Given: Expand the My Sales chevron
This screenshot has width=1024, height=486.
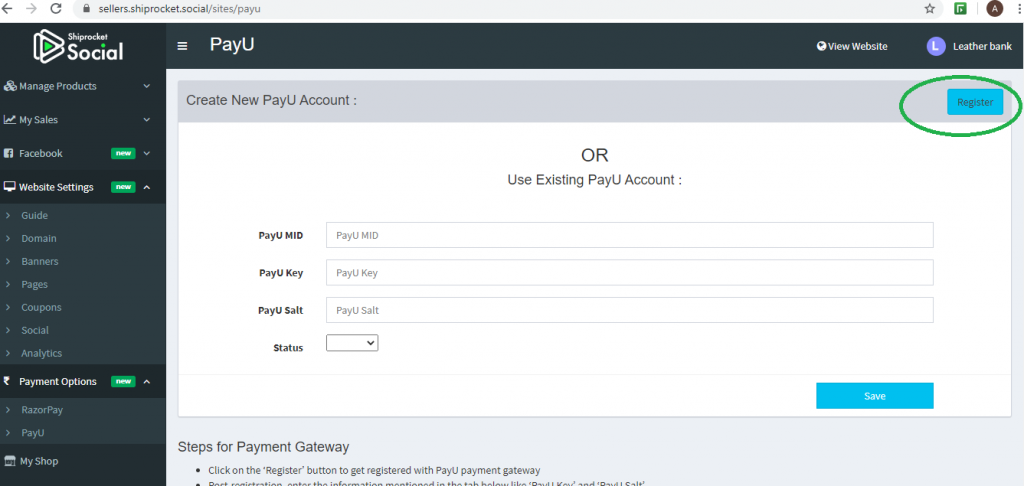Looking at the screenshot, I should point(147,120).
